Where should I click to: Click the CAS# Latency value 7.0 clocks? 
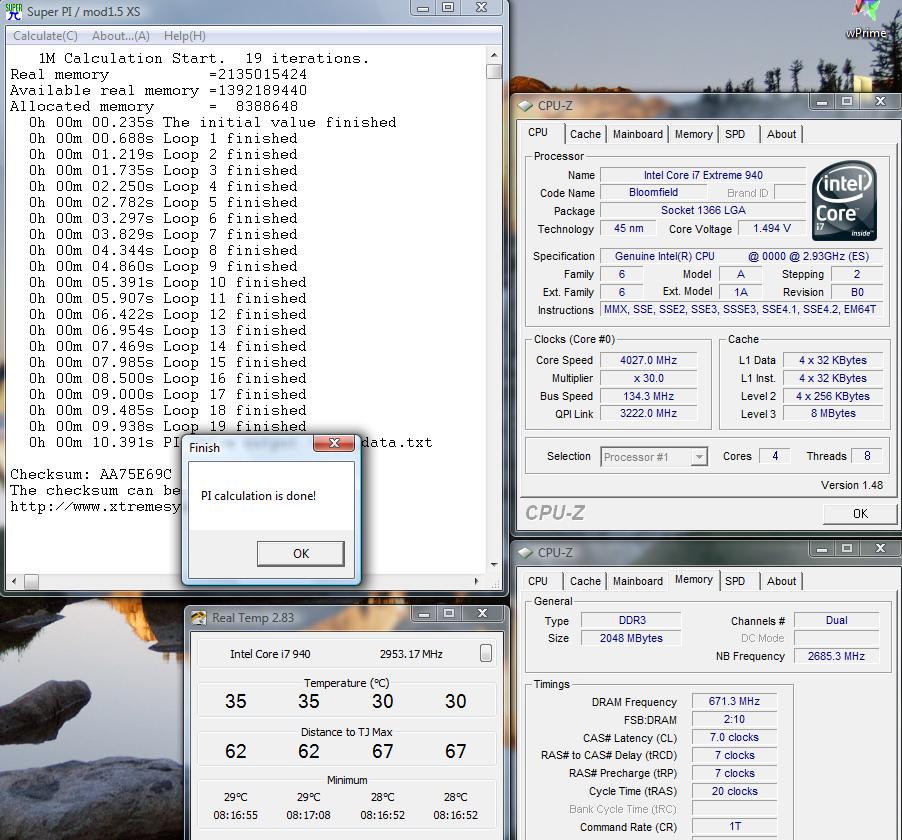pos(734,737)
